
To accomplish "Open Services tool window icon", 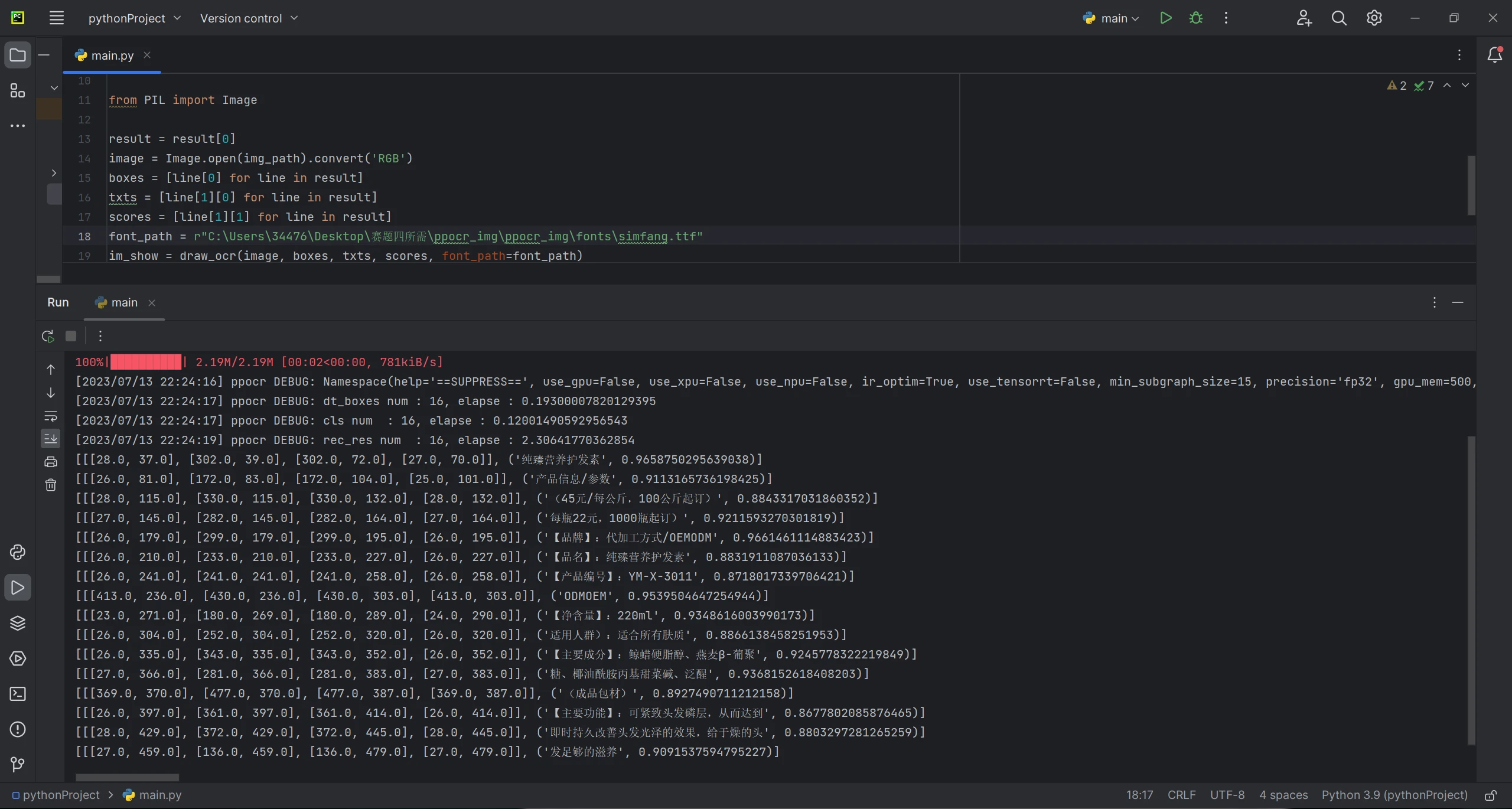I will tap(18, 658).
